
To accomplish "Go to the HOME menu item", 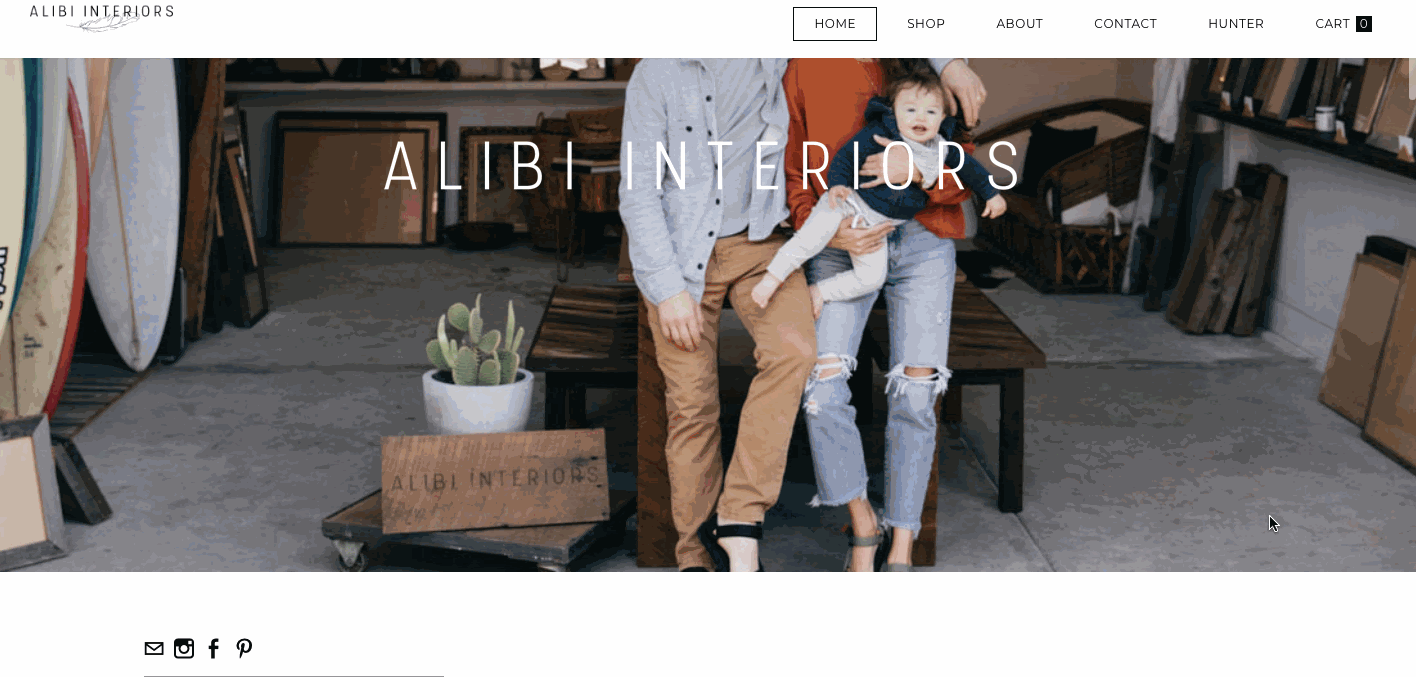I will pyautogui.click(x=835, y=24).
